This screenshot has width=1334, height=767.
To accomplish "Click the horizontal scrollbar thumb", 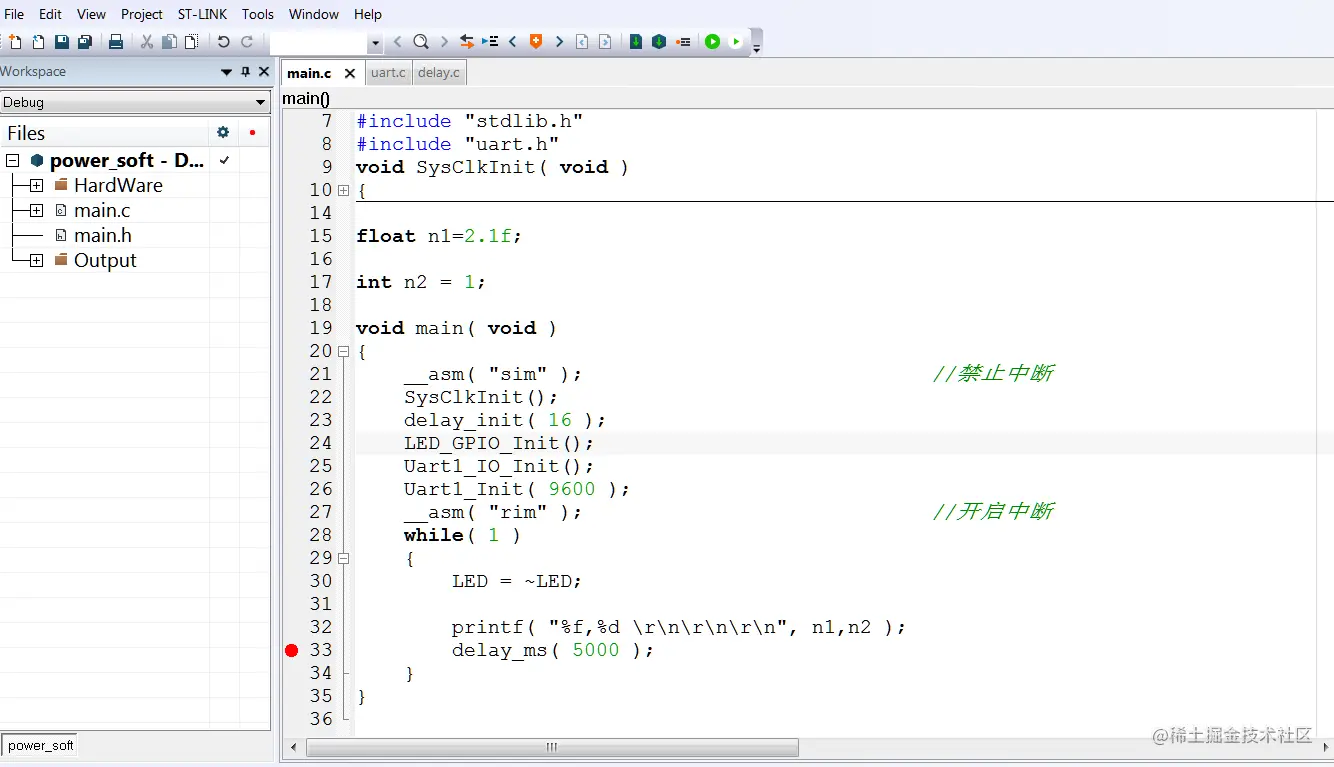I will (x=552, y=748).
